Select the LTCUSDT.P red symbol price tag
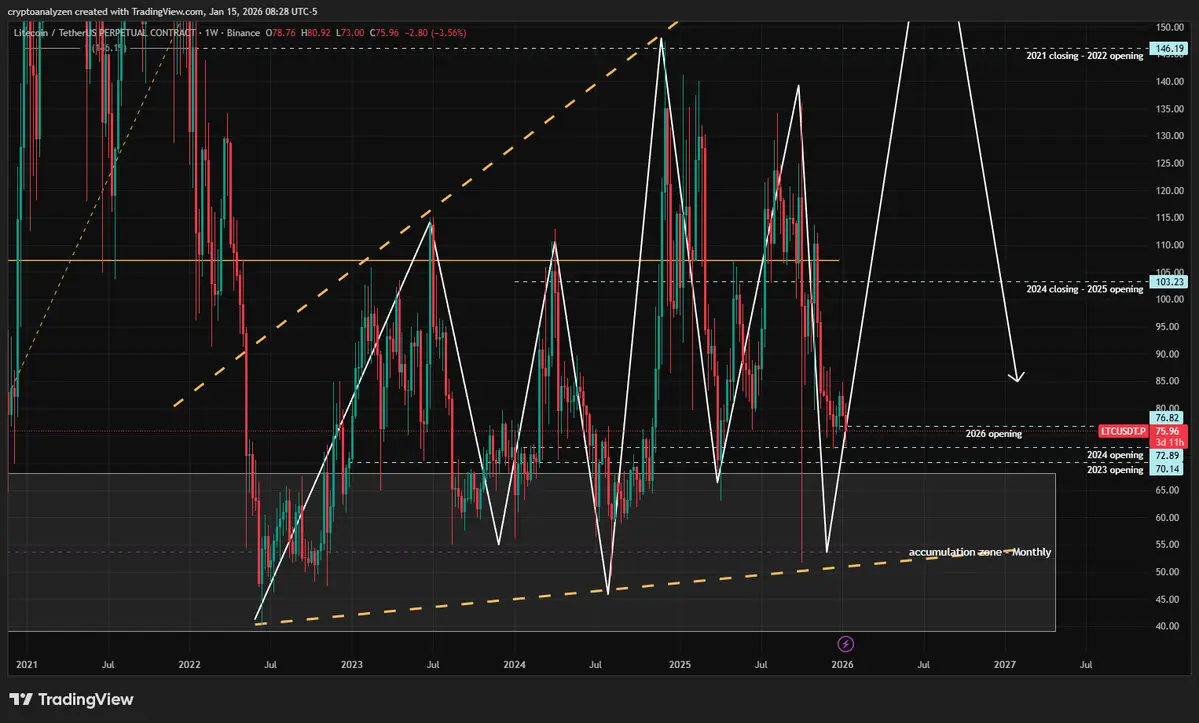 (x=1123, y=431)
